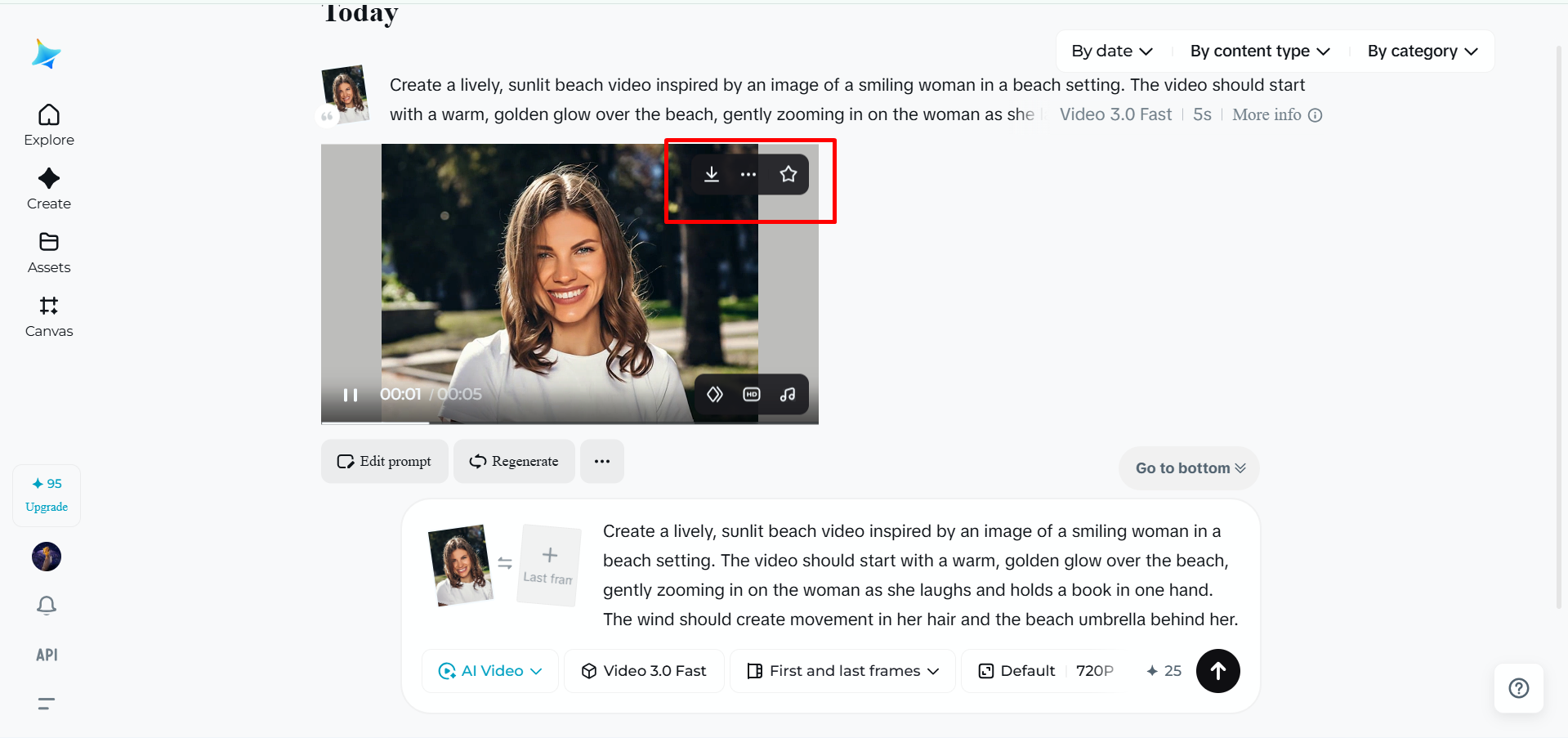This screenshot has height=738, width=1568.
Task: Click the page scrollbar on the right
Action: tap(1559, 327)
